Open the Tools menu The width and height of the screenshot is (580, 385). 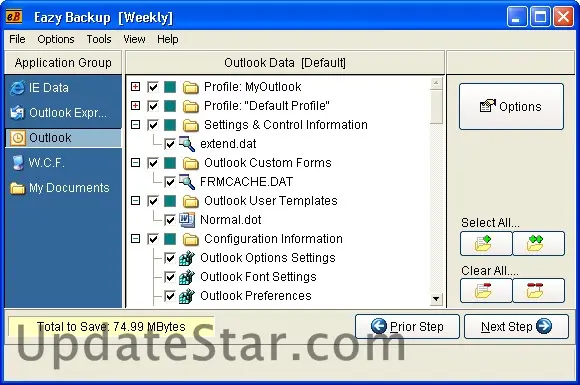(x=99, y=39)
